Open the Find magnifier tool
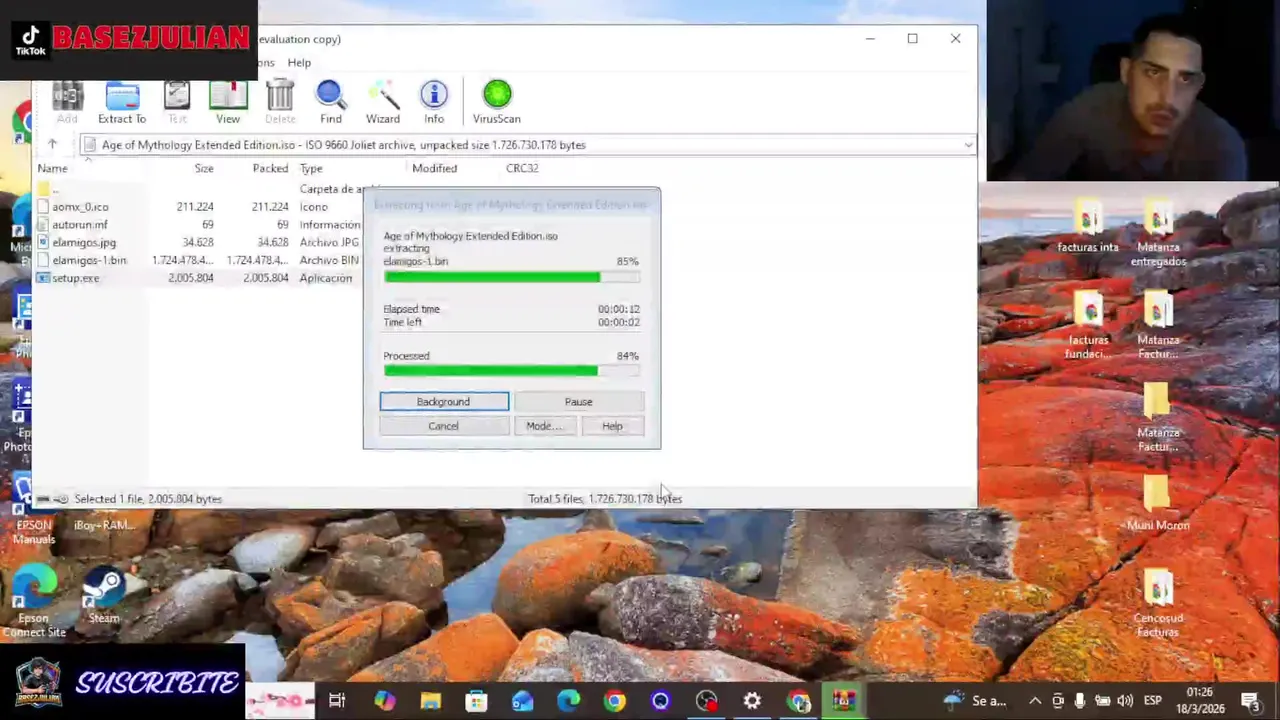This screenshot has height=720, width=1280. (x=331, y=103)
